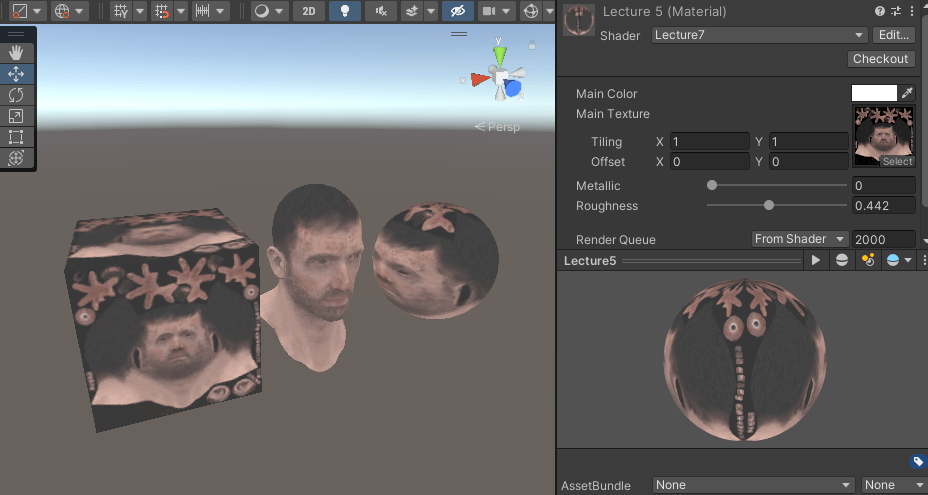Open the Main Color white swatch

point(874,93)
